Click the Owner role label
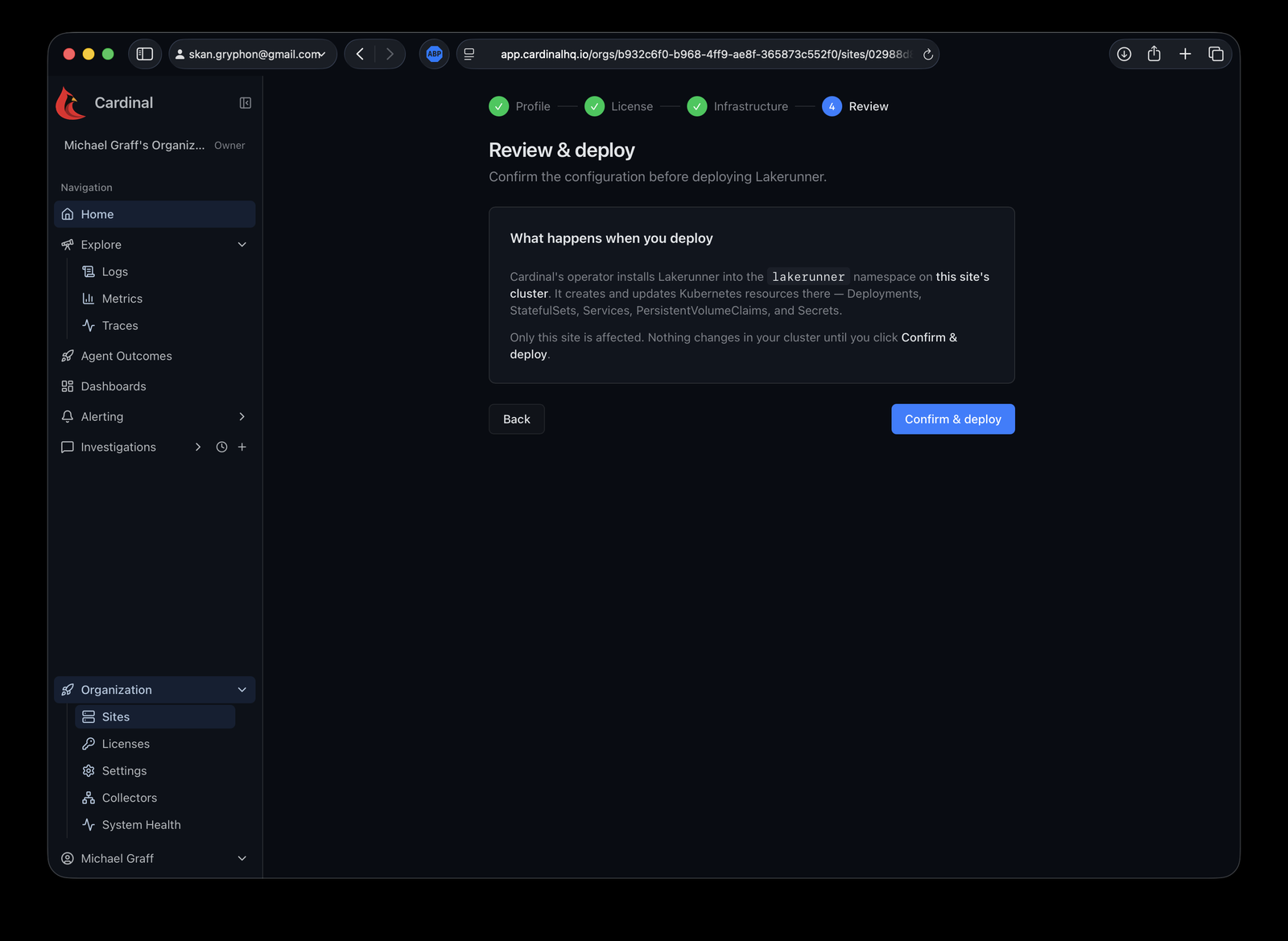Screen dimensions: 1288x941 point(229,146)
